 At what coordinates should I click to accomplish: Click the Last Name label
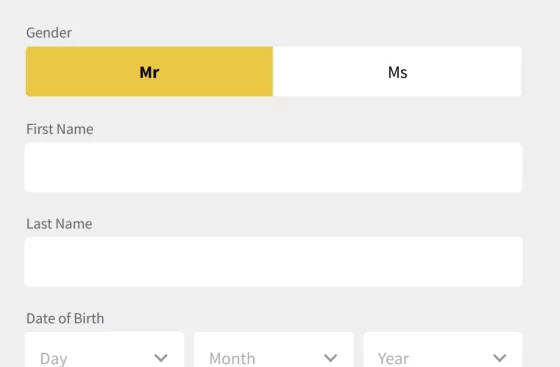(59, 224)
